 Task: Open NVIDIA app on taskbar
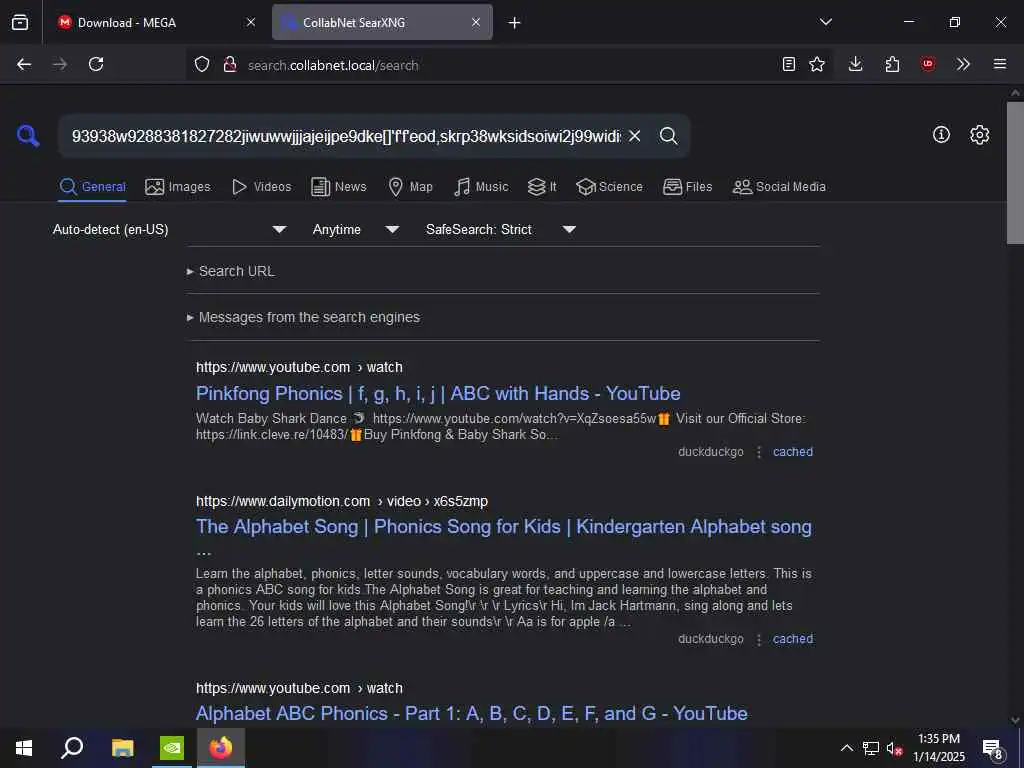tap(172, 748)
